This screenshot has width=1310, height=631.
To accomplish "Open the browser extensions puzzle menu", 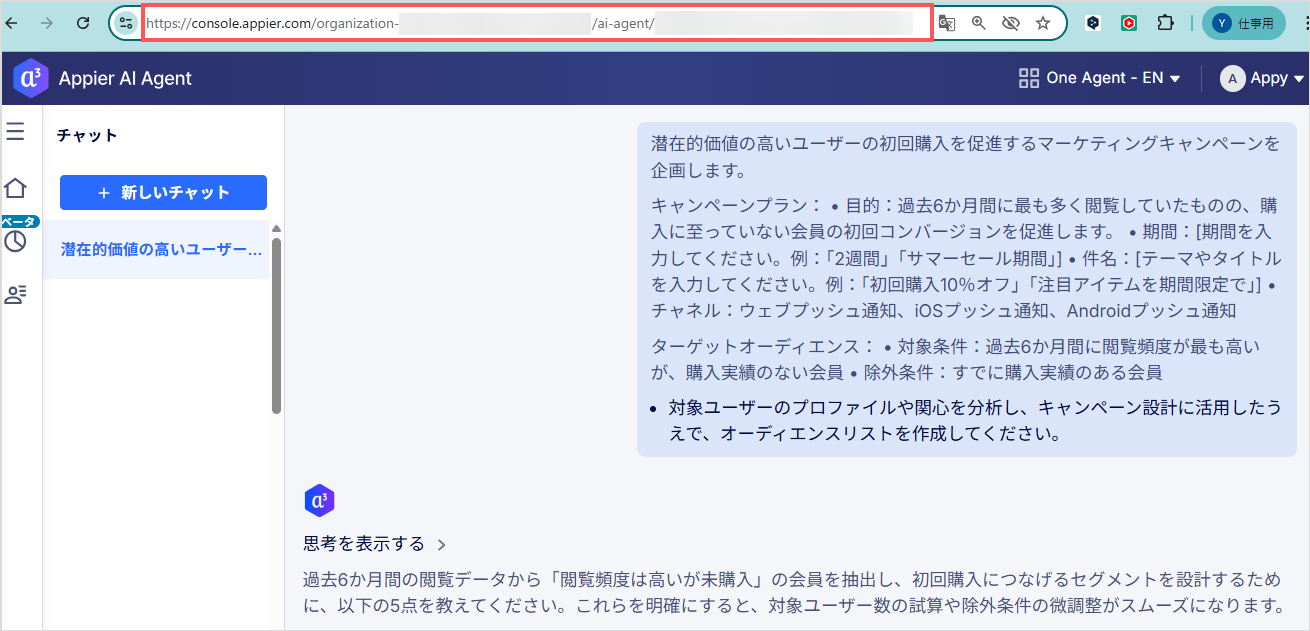I will (x=1165, y=23).
